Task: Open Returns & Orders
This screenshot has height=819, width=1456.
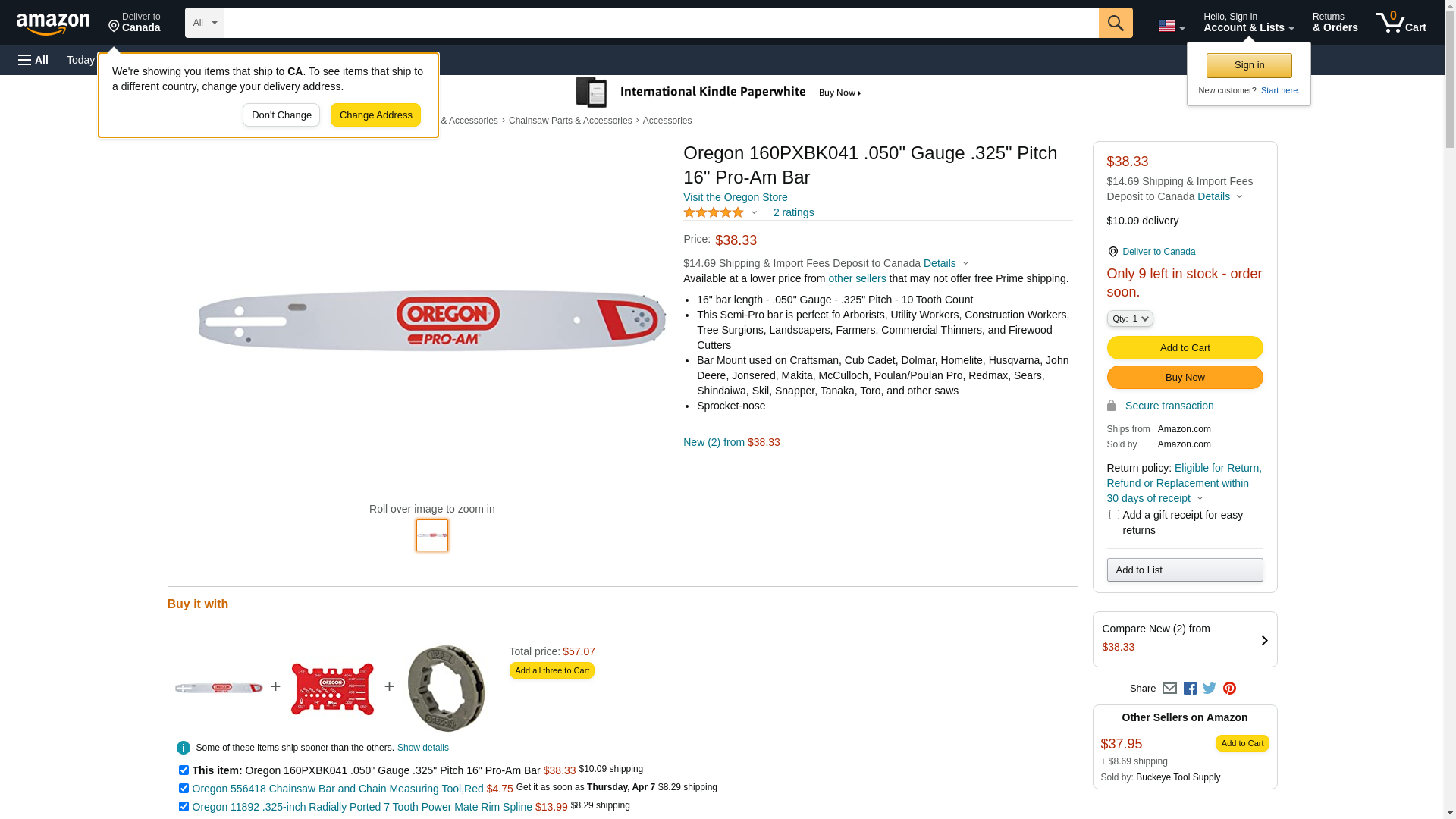Action: [x=1335, y=23]
